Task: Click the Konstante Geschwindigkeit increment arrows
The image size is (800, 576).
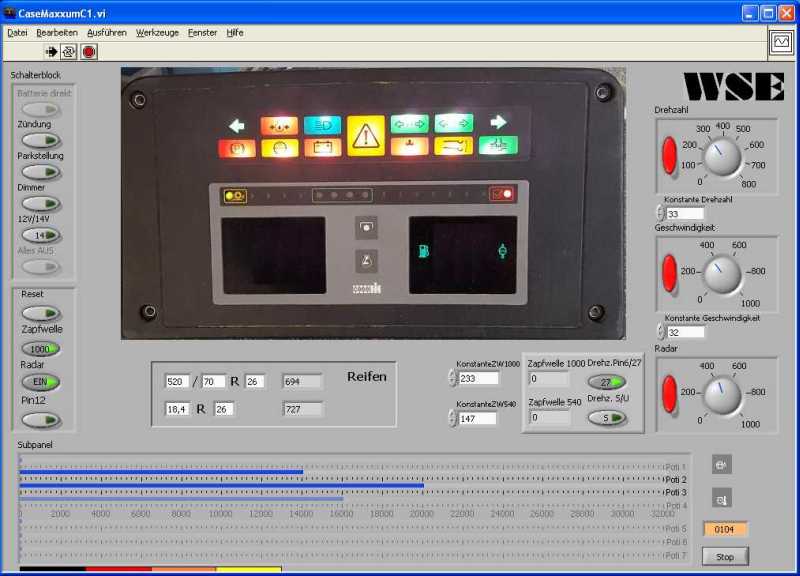Action: pyautogui.click(x=660, y=332)
